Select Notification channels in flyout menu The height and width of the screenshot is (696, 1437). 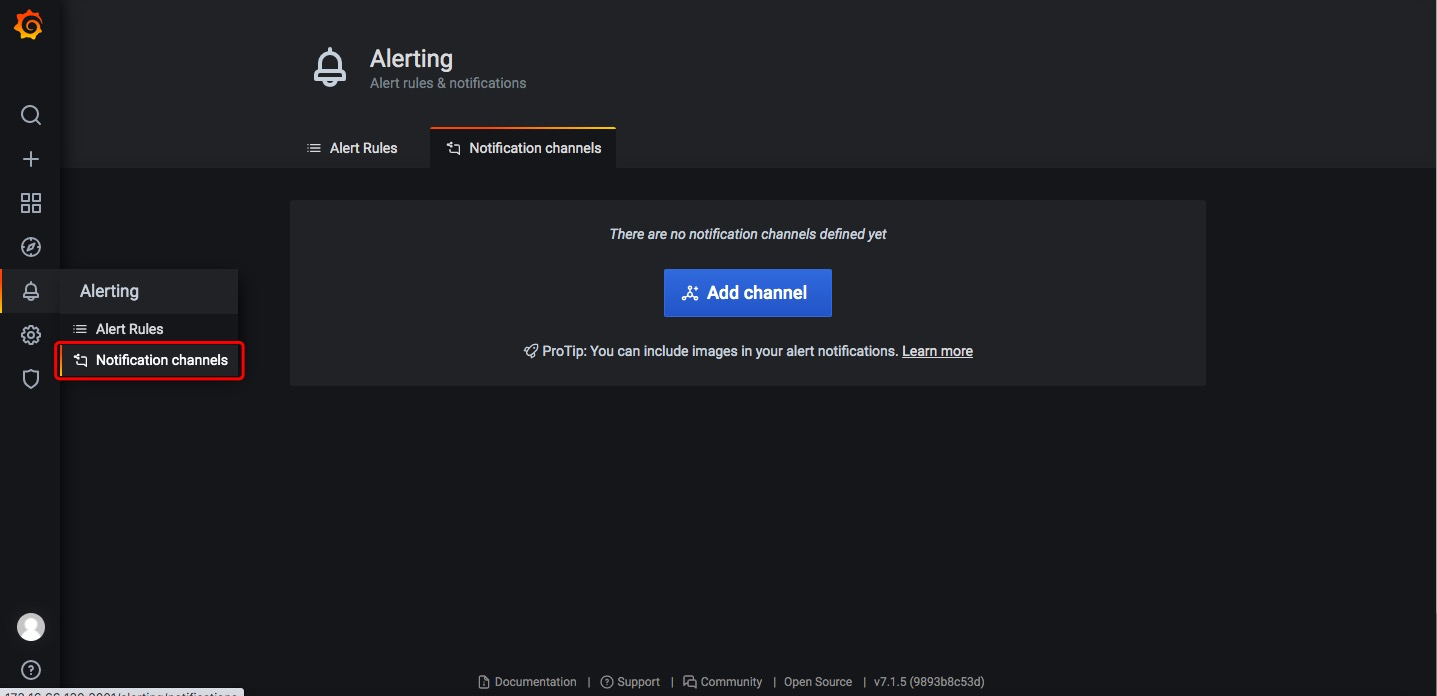point(150,360)
